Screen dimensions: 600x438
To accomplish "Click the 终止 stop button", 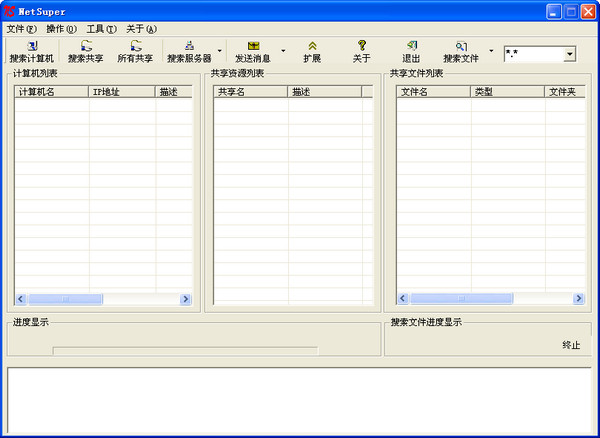I will point(571,345).
